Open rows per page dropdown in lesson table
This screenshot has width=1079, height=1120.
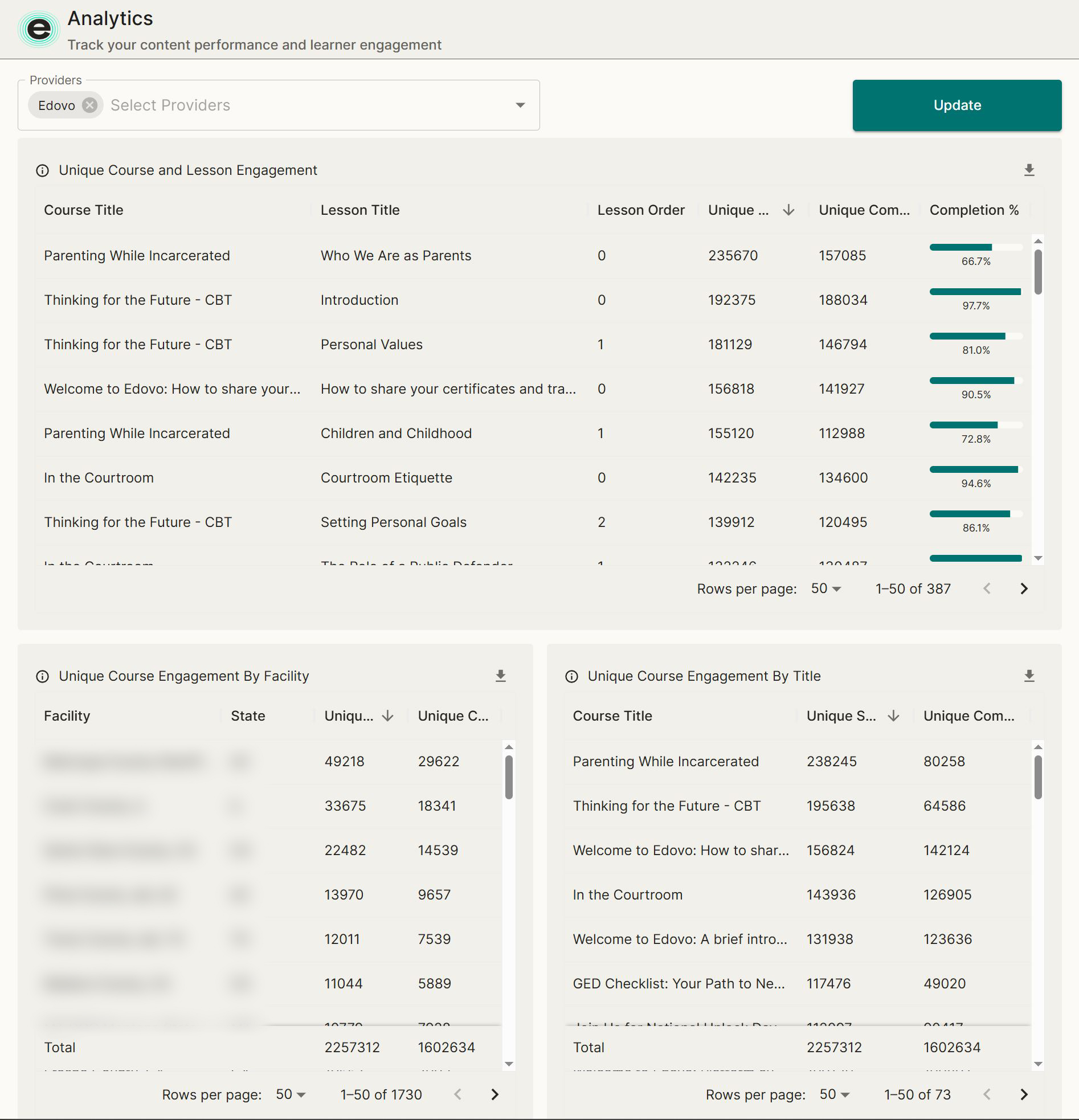click(826, 588)
